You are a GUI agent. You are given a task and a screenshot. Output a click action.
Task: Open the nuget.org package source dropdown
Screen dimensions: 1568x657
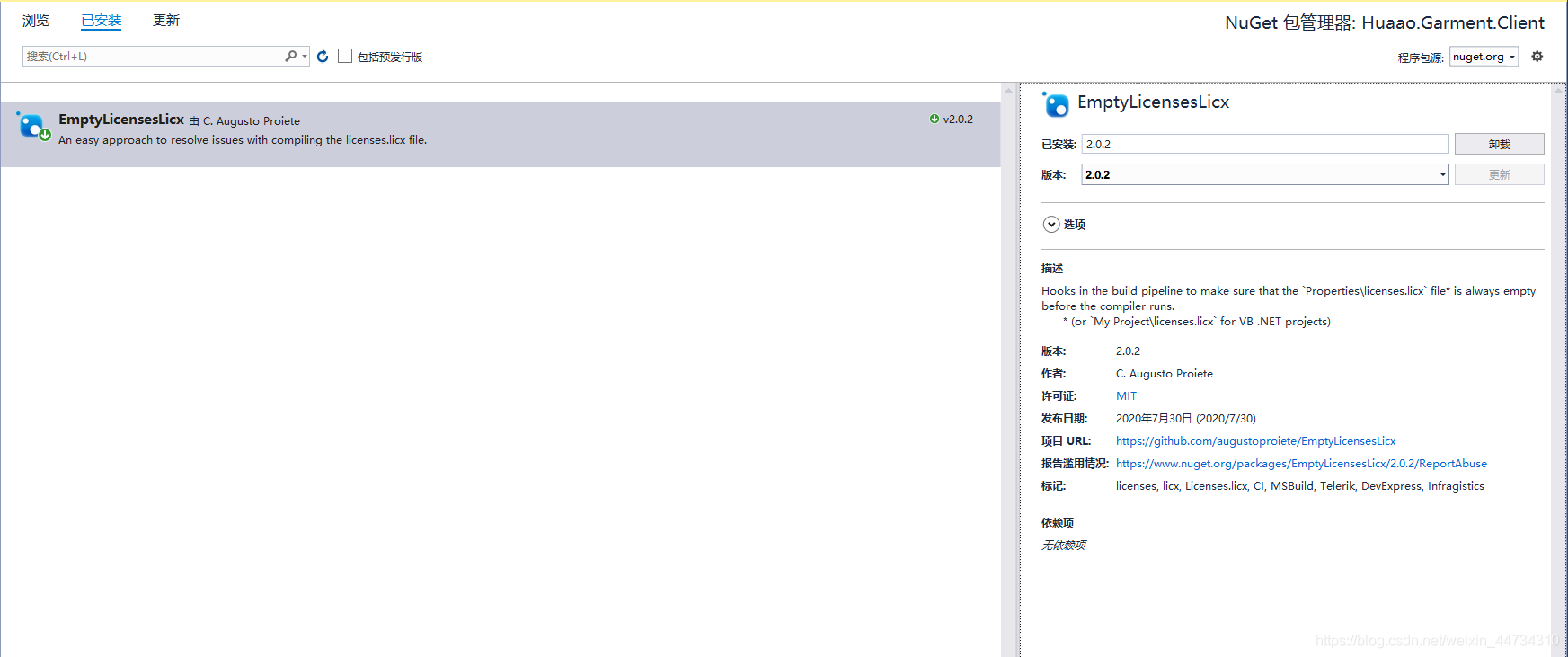click(x=1484, y=57)
